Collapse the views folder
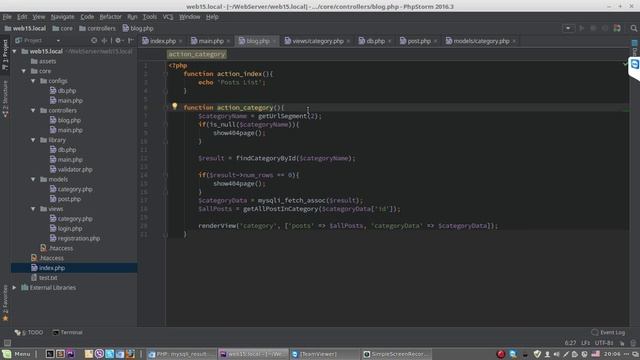Screen dimensions: 640x360 33,209
